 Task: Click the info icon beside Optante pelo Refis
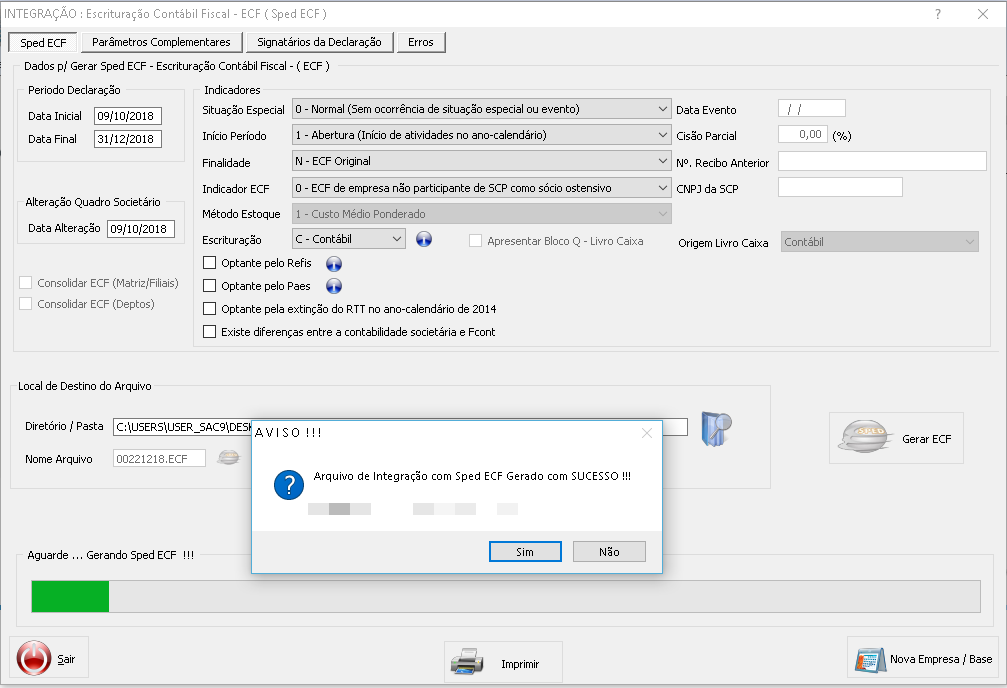334,264
